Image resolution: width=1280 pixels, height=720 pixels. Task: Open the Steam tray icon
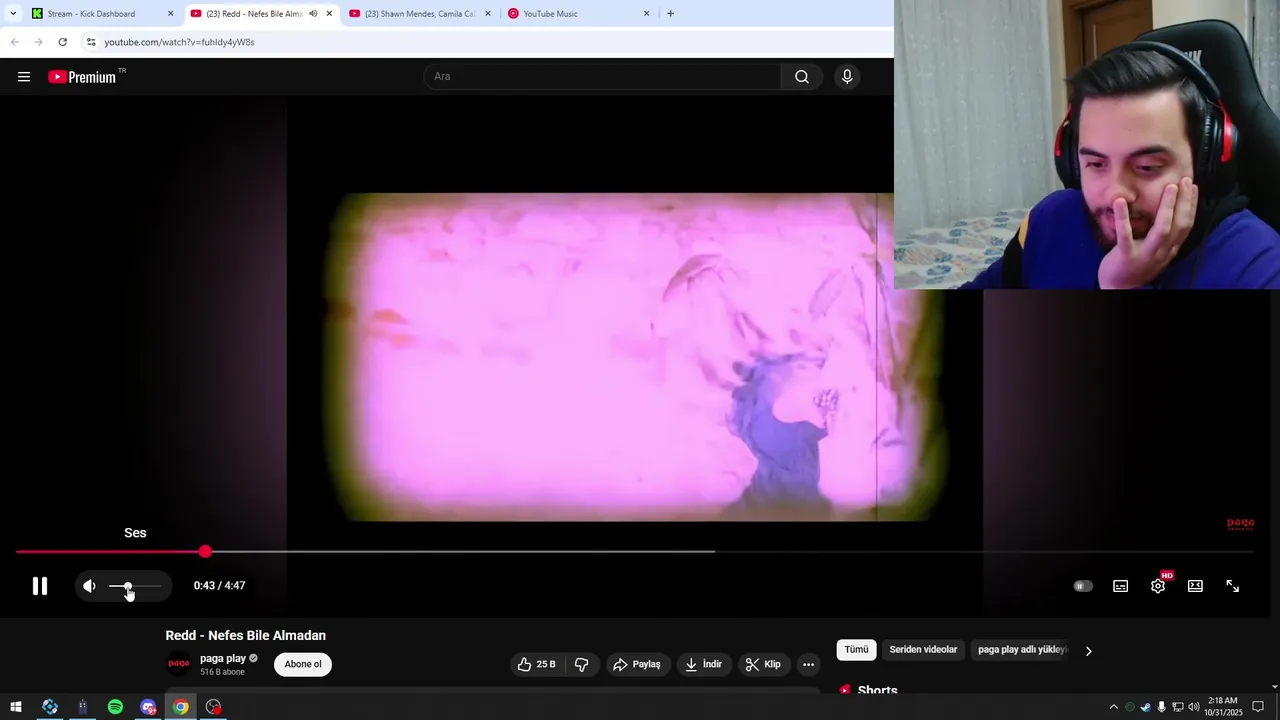click(x=1145, y=707)
